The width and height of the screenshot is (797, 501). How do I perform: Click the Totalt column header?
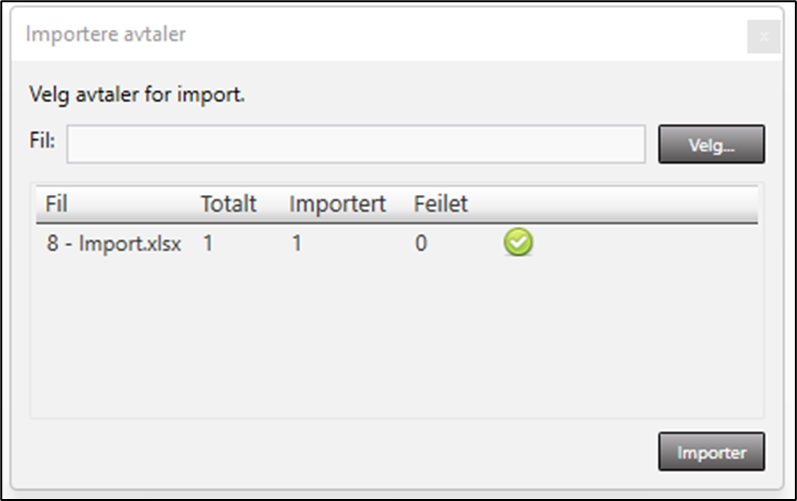pos(229,204)
